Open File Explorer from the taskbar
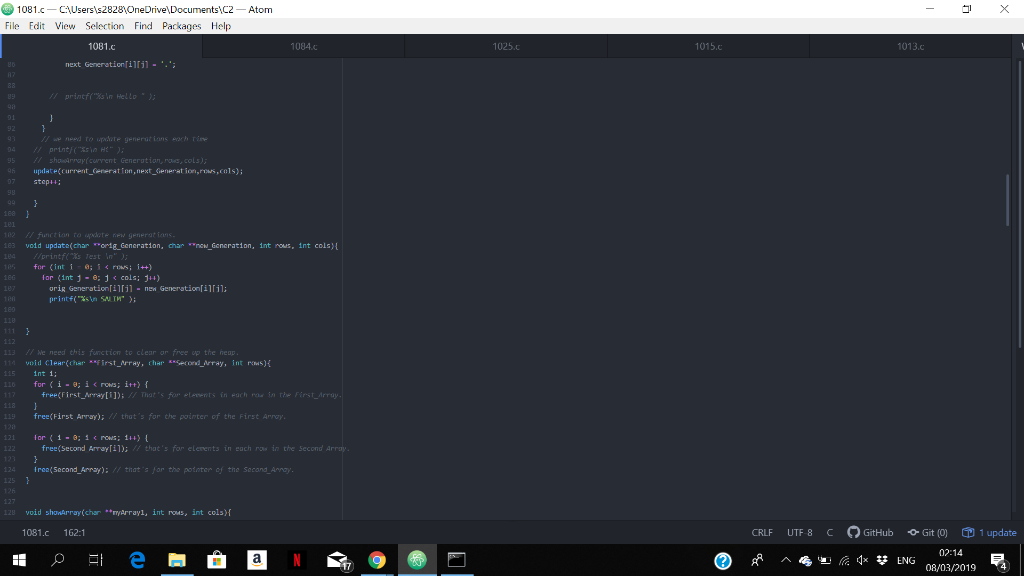1024x576 pixels. click(x=176, y=560)
